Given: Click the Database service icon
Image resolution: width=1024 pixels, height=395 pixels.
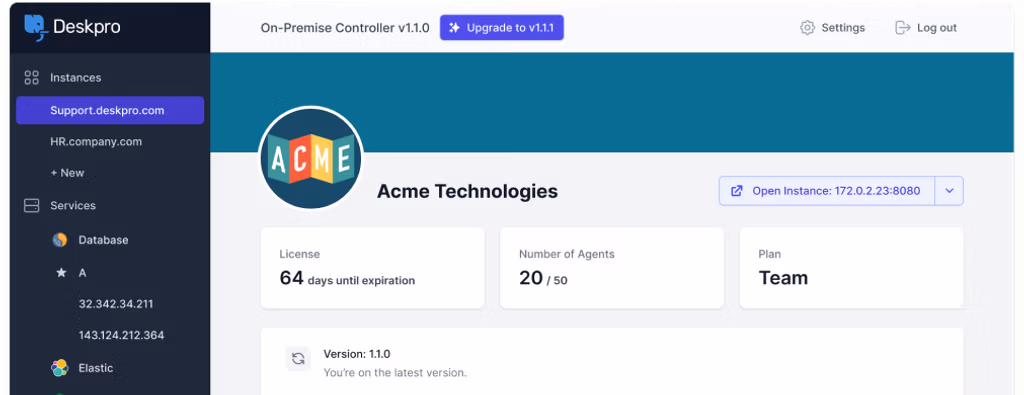Looking at the screenshot, I should click(x=60, y=240).
